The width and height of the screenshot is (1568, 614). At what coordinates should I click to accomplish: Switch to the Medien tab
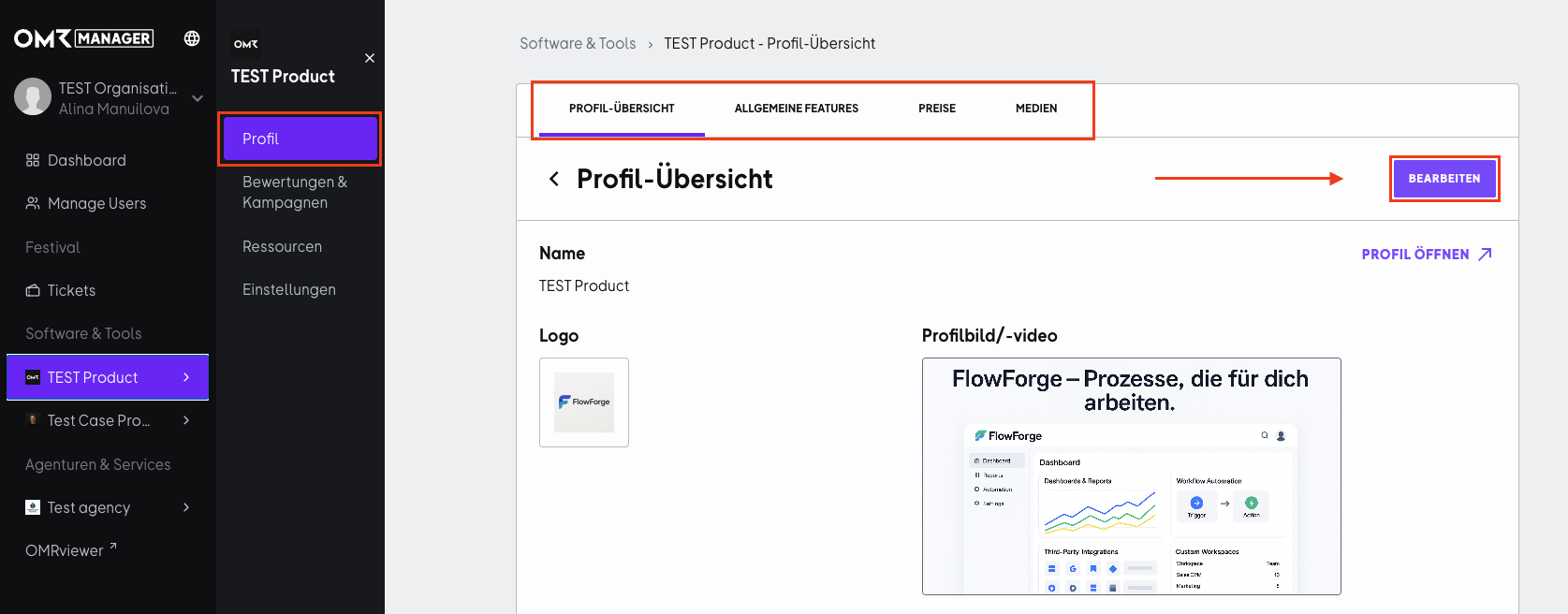1036,109
